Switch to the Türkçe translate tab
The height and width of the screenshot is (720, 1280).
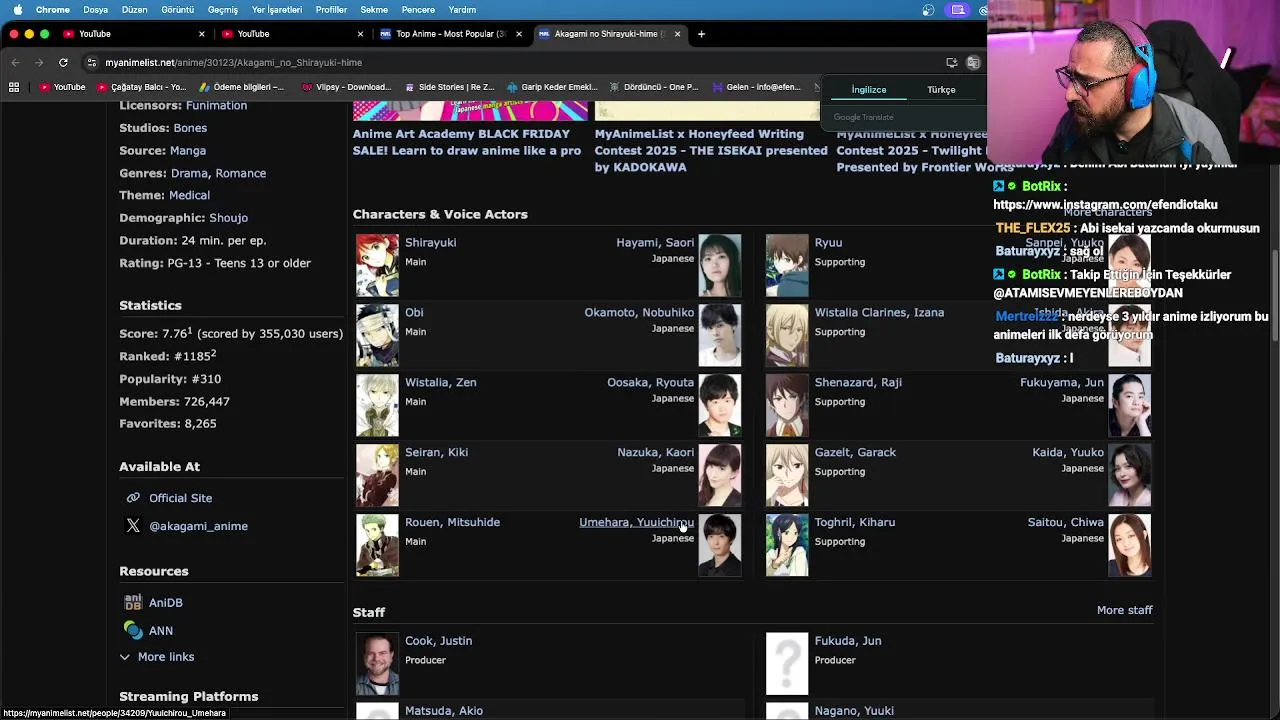point(941,90)
